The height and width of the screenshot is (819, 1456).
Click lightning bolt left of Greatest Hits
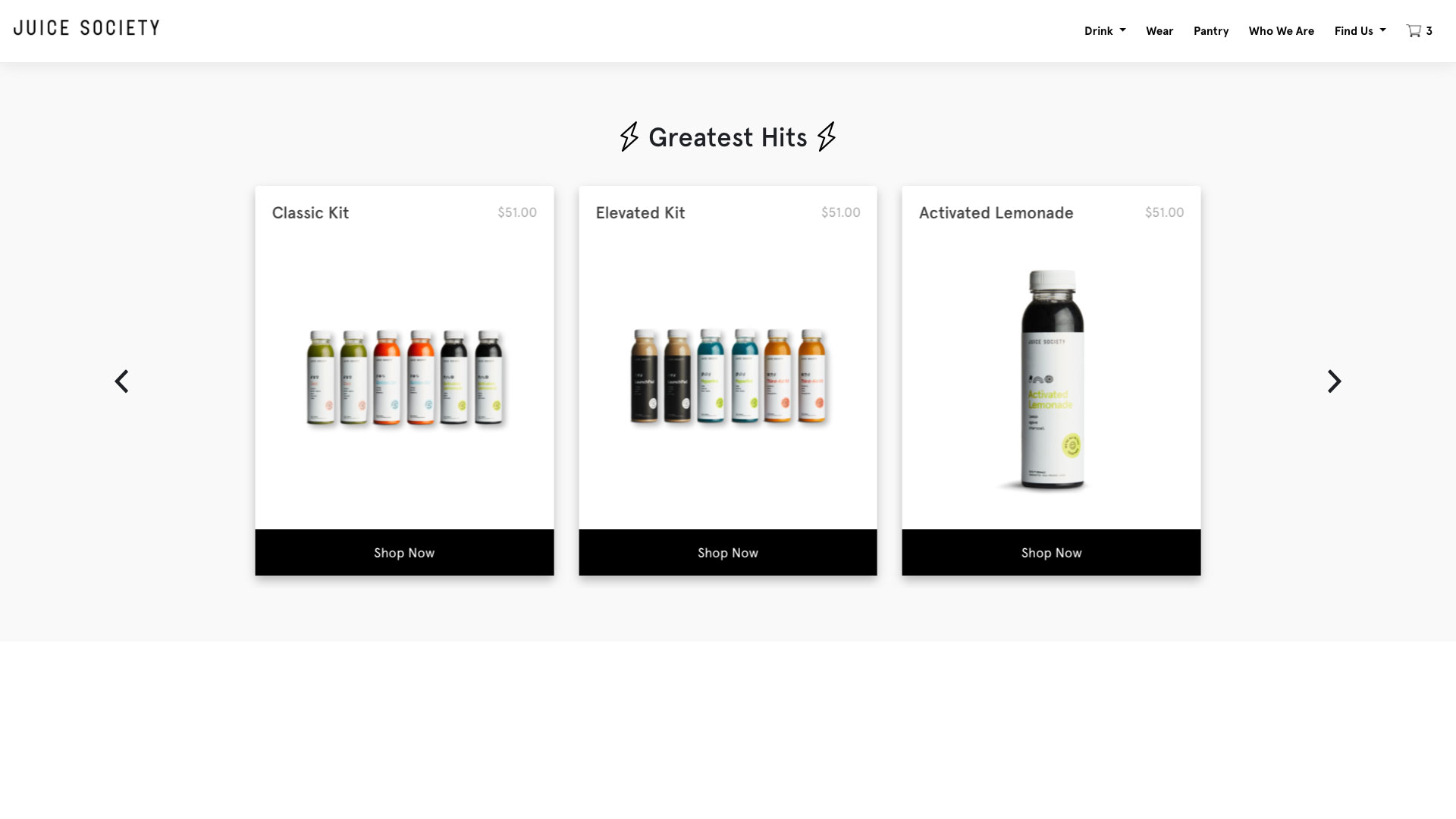(x=629, y=136)
